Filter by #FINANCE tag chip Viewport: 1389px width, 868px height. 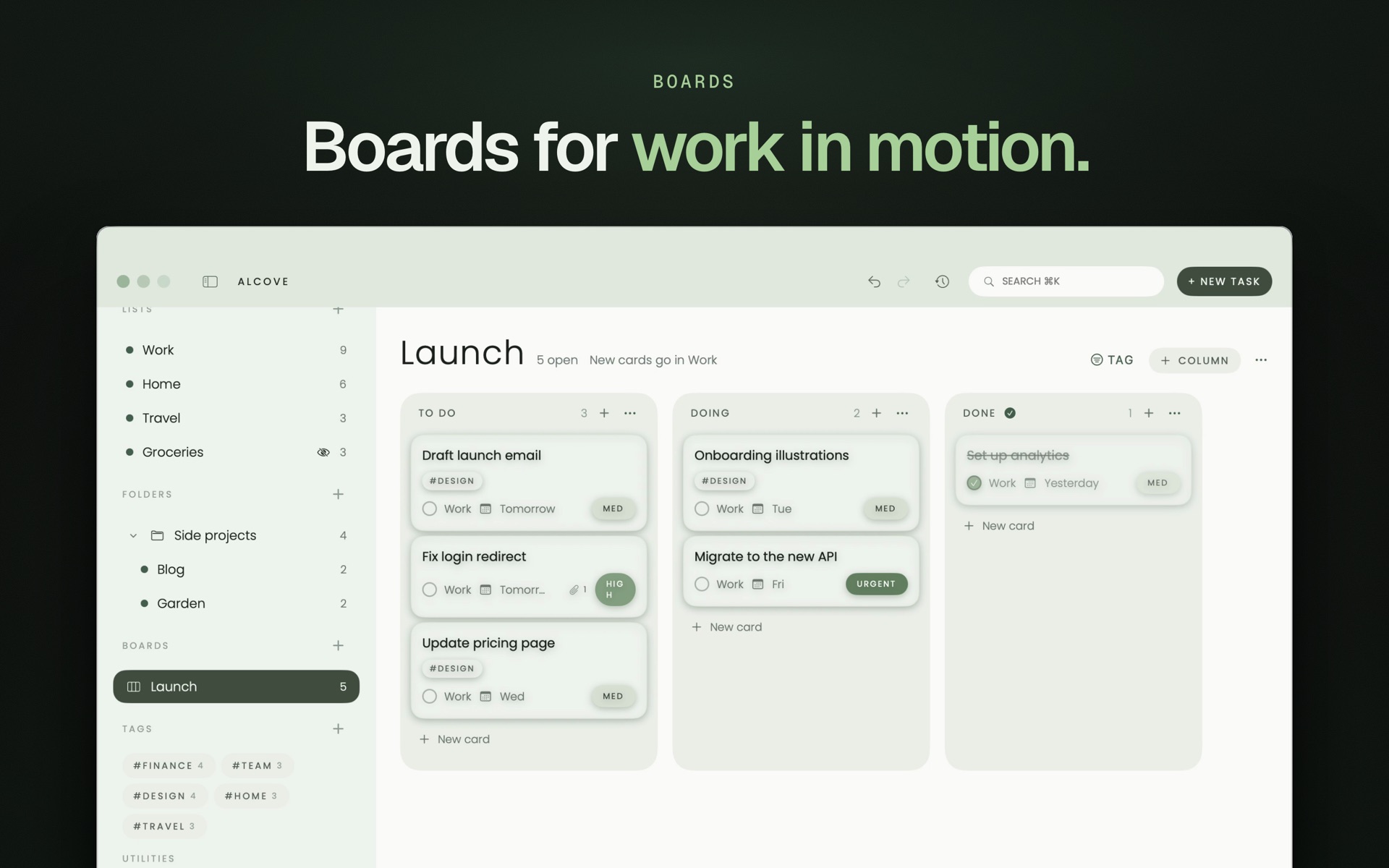pyautogui.click(x=169, y=765)
